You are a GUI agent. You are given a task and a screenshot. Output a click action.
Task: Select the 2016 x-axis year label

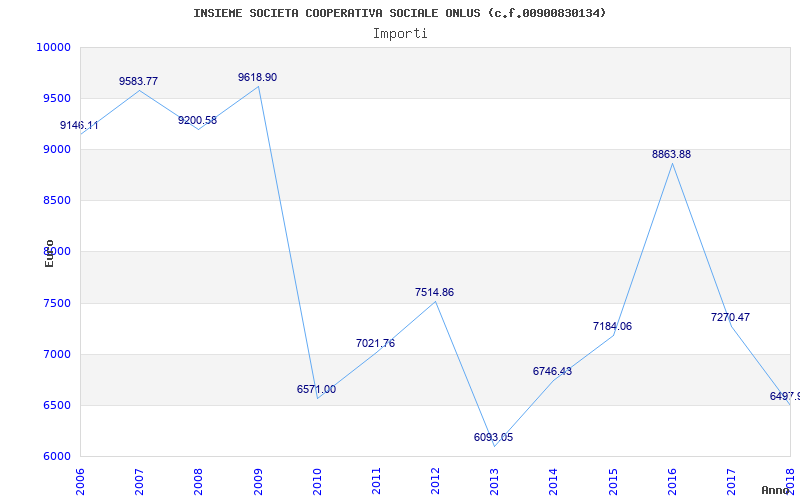pyautogui.click(x=672, y=481)
